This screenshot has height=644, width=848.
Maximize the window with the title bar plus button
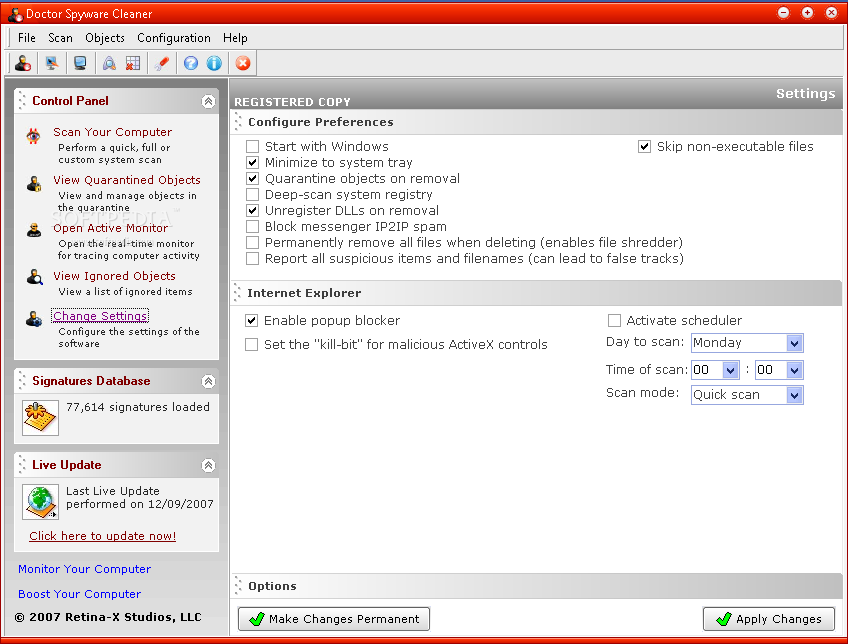807,12
